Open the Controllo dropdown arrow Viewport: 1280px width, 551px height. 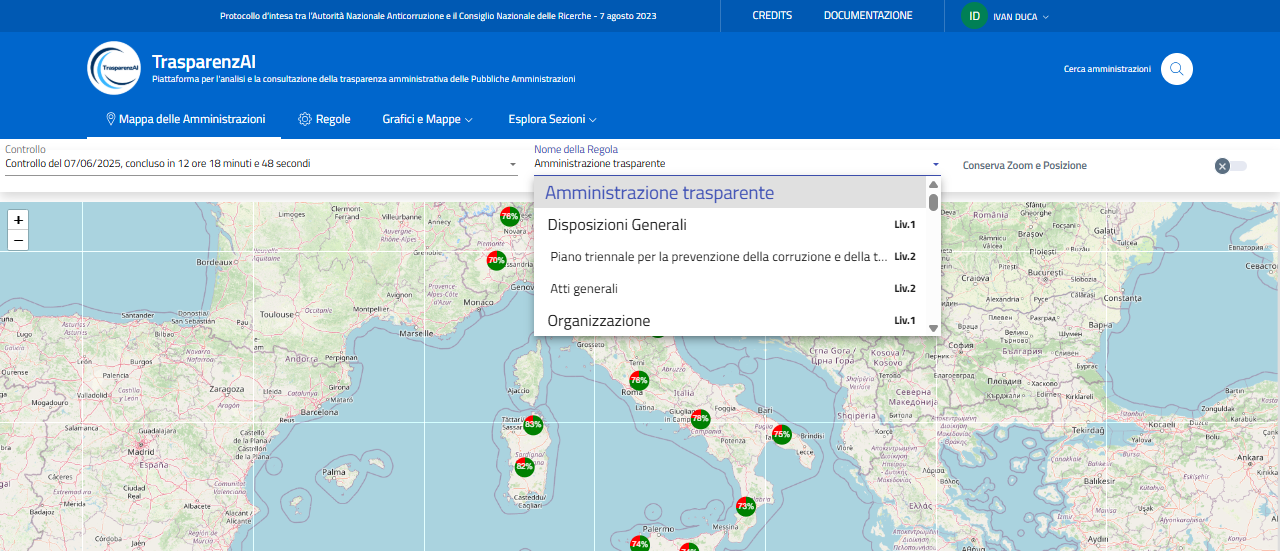tap(513, 164)
